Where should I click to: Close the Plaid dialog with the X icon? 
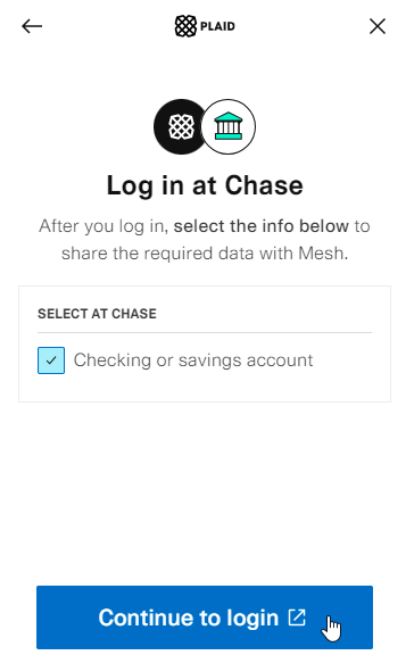tap(377, 26)
